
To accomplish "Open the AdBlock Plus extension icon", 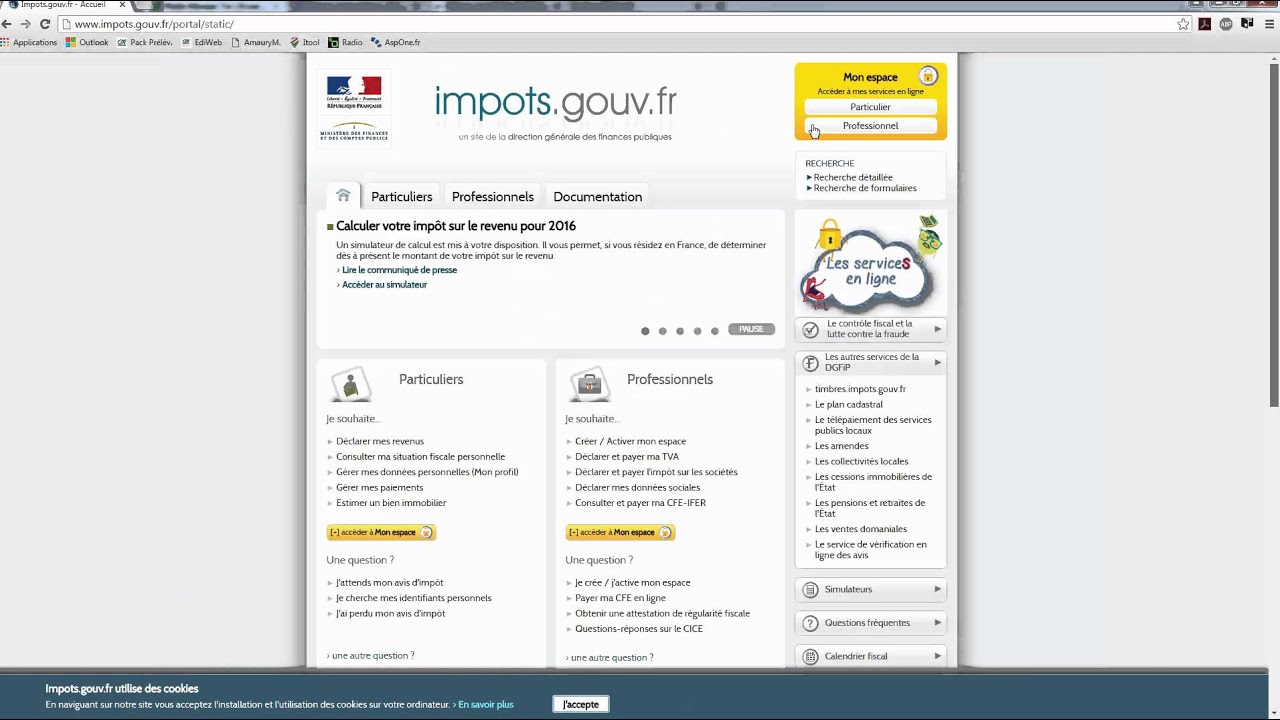I will coord(1226,24).
